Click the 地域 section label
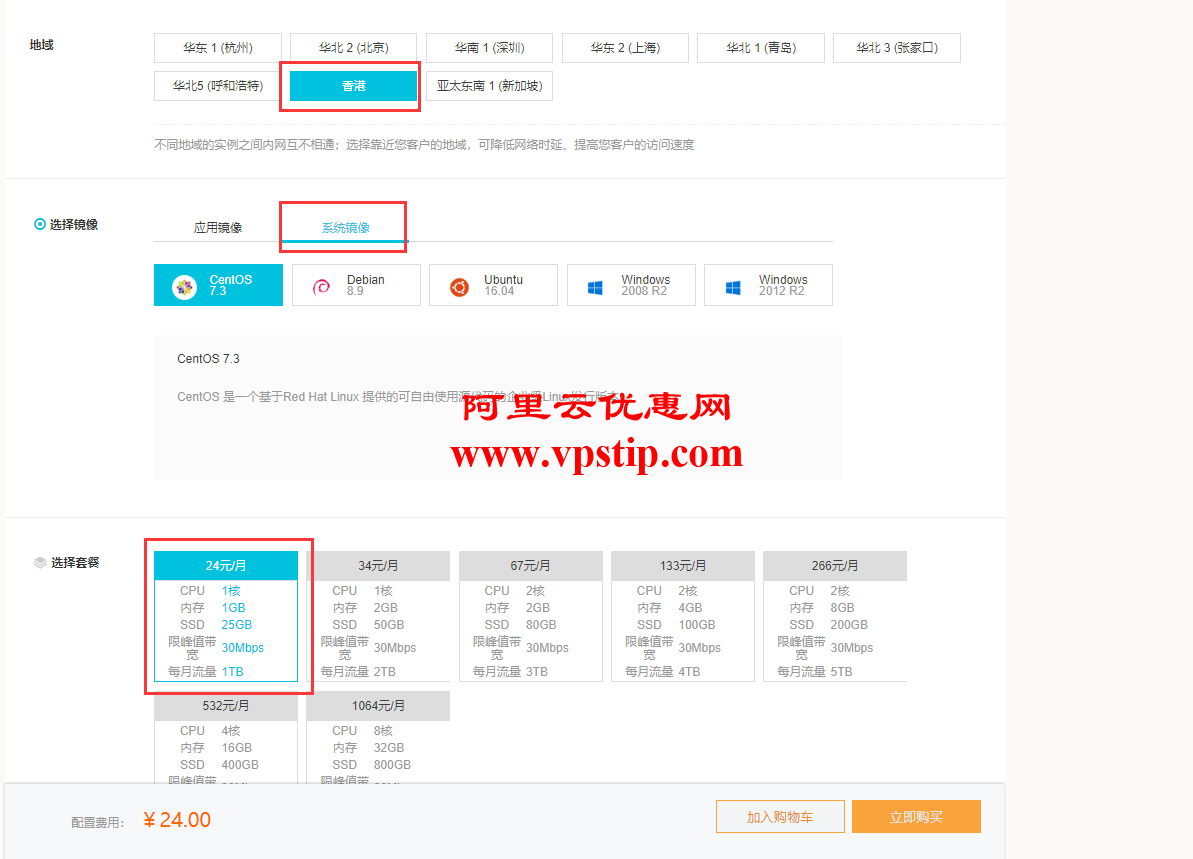The width and height of the screenshot is (1193, 859). click(42, 45)
